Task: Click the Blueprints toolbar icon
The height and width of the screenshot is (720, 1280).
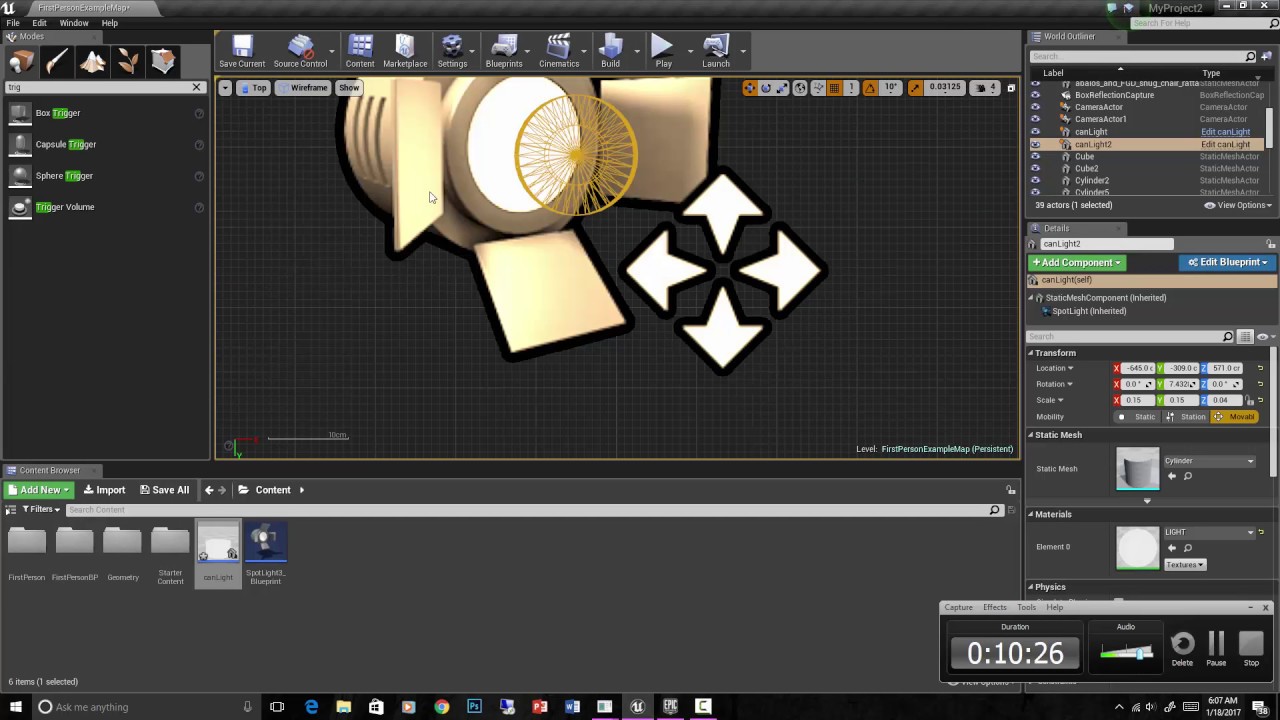Action: pos(504,51)
